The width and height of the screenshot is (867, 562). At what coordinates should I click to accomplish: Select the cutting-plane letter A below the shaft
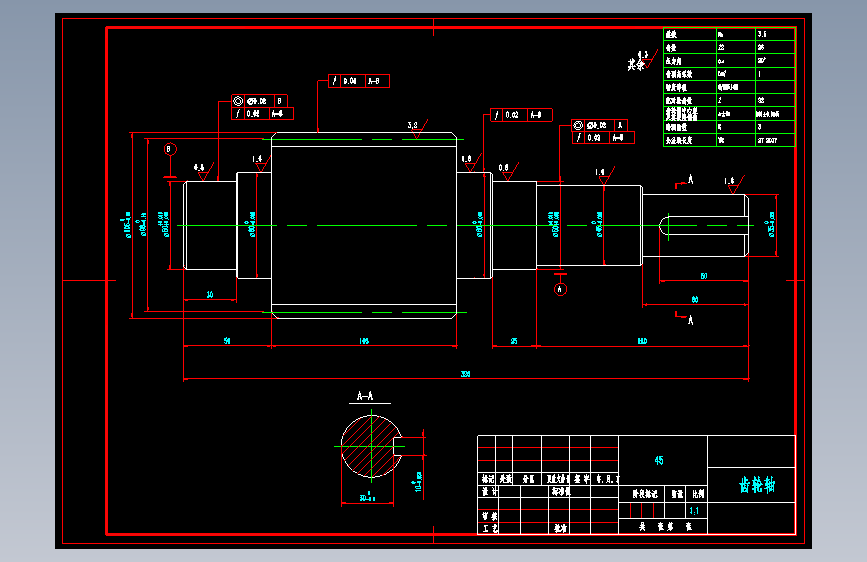690,320
